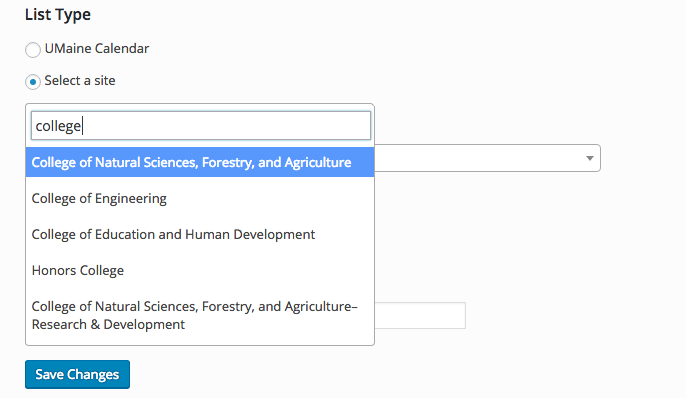
Task: Collapse the list via the combo box behind it
Action: click(x=487, y=158)
